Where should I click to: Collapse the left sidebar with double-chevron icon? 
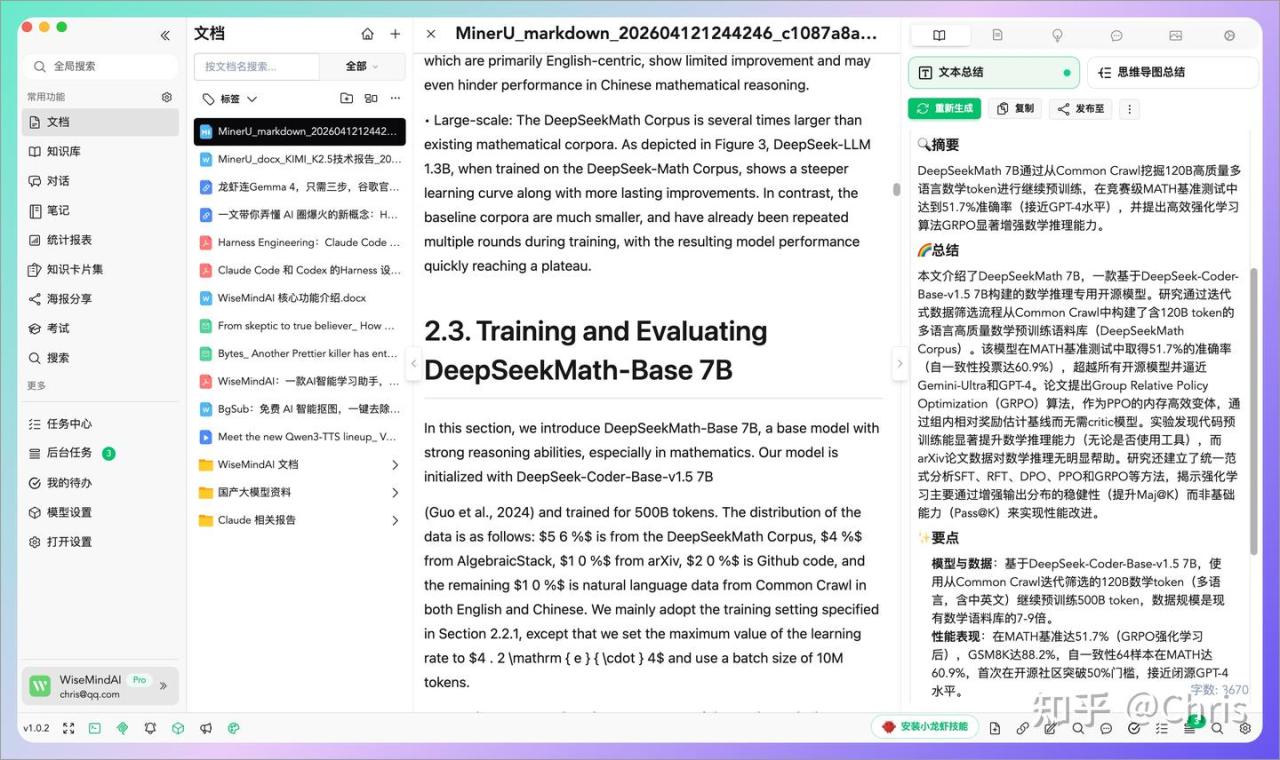165,35
